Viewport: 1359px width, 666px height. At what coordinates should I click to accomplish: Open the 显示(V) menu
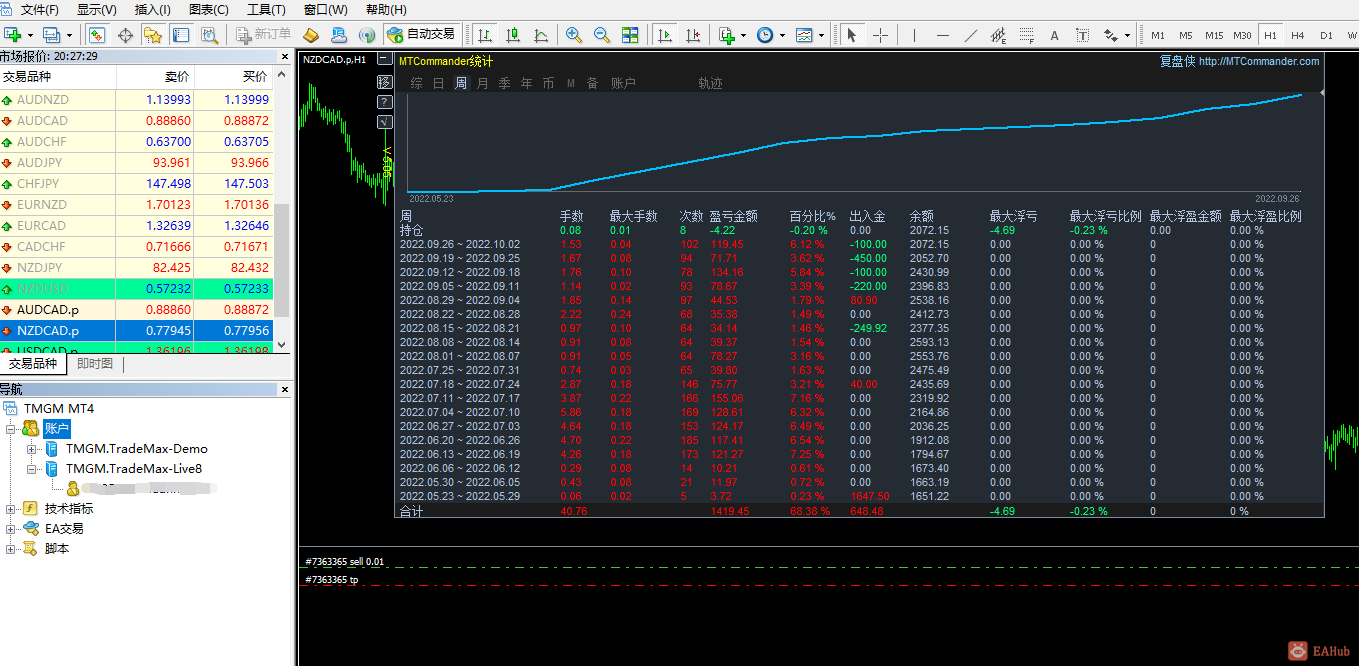point(97,10)
